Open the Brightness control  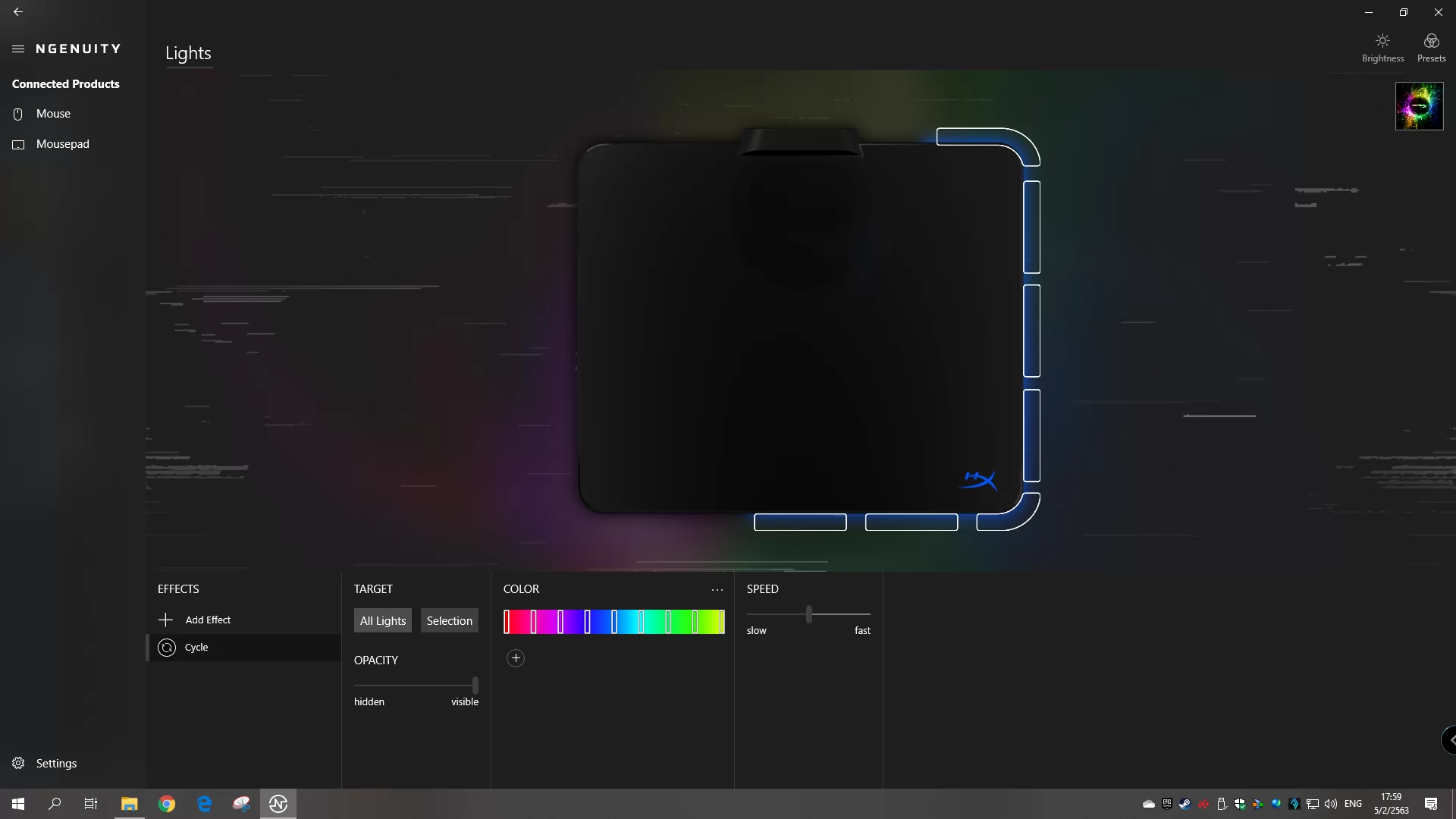[1382, 48]
